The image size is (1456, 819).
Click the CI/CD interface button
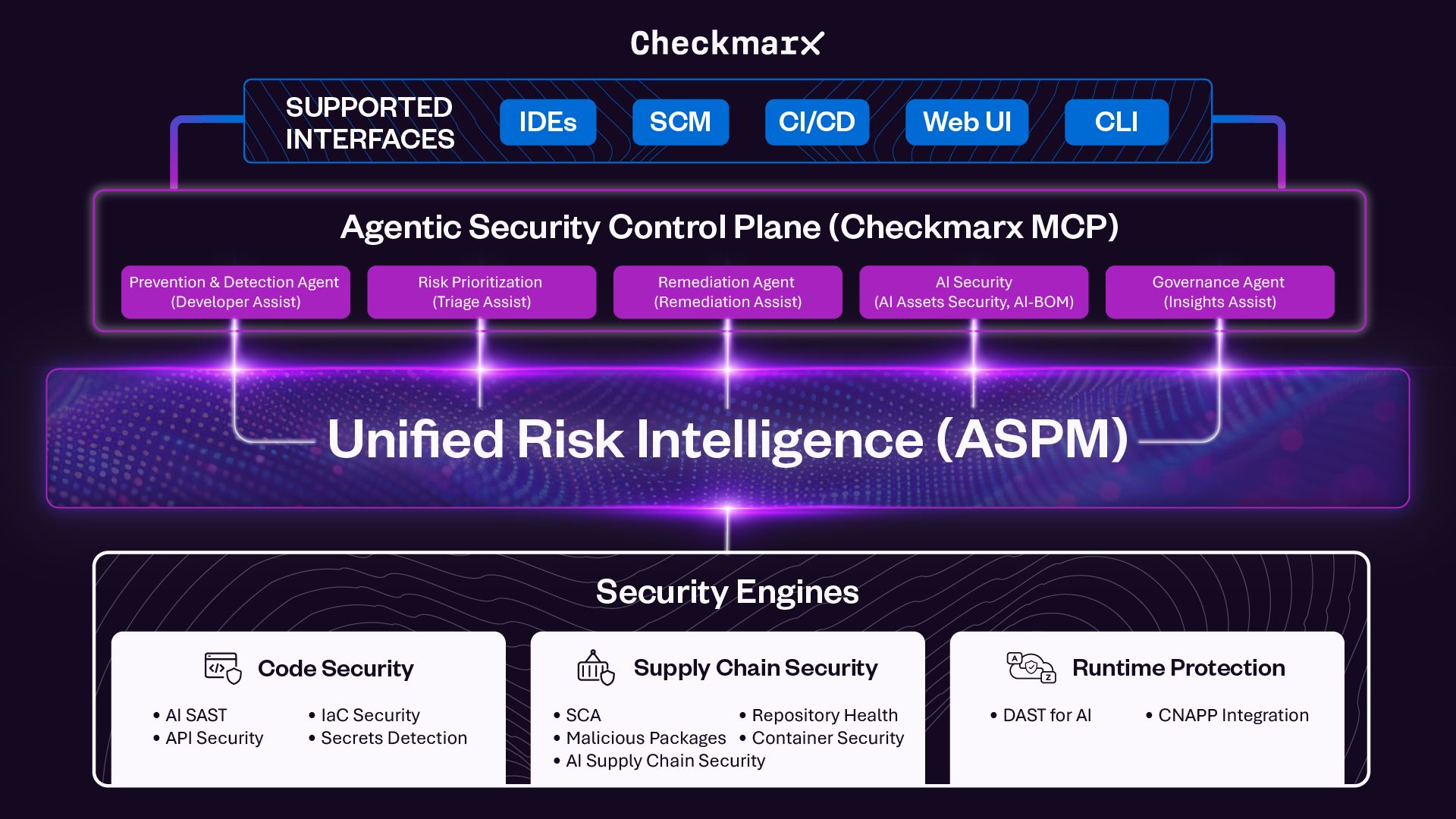pyautogui.click(x=817, y=122)
